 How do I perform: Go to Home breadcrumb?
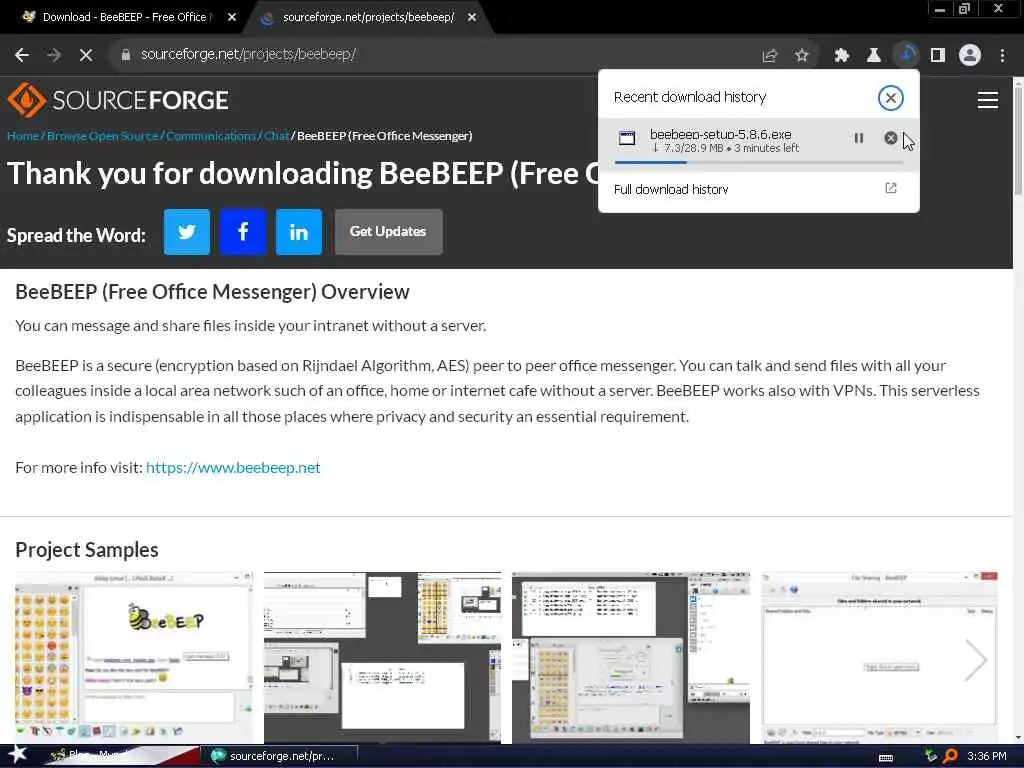[23, 136]
